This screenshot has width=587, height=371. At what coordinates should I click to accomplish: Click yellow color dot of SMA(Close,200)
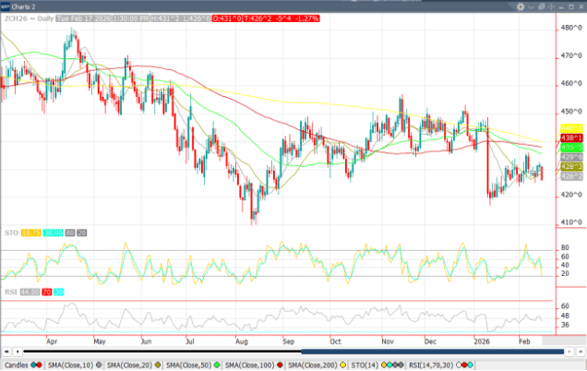(343, 365)
